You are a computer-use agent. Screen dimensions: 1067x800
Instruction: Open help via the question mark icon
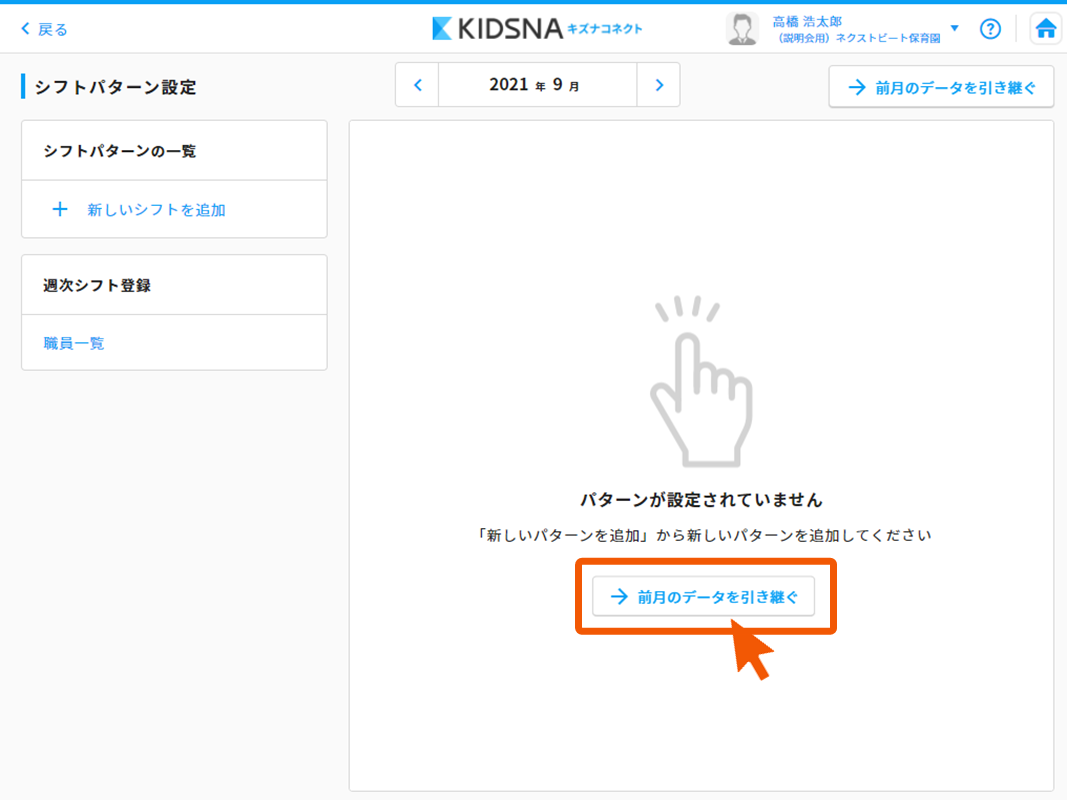990,29
